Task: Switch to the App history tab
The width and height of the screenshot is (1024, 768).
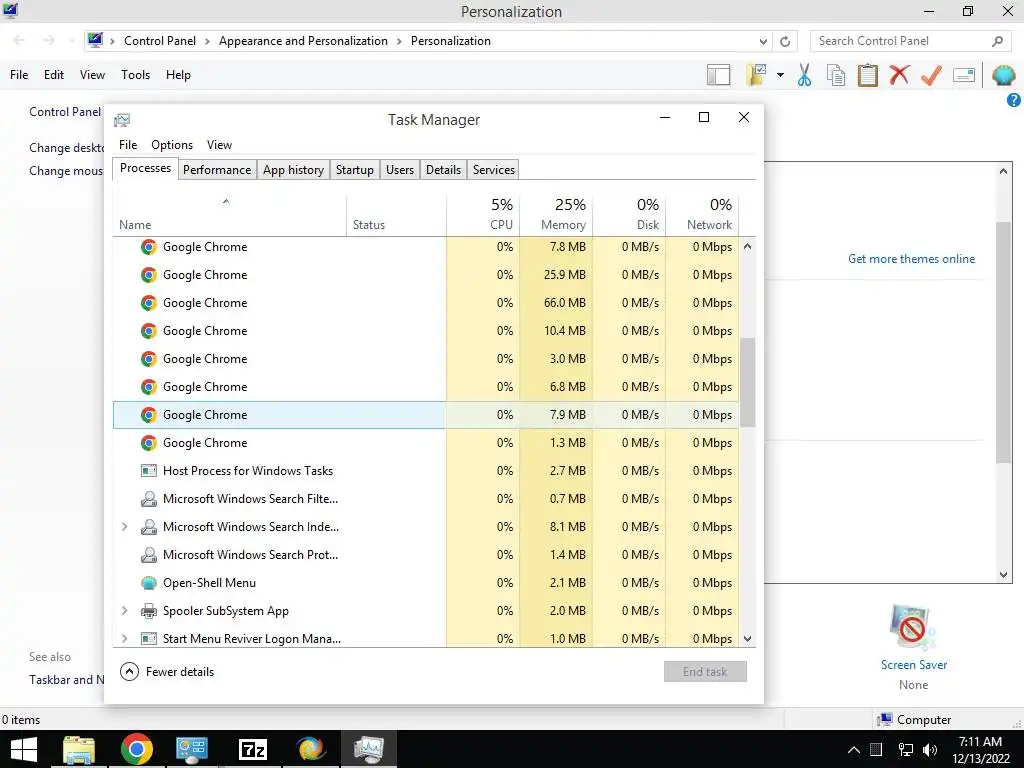Action: pyautogui.click(x=293, y=170)
